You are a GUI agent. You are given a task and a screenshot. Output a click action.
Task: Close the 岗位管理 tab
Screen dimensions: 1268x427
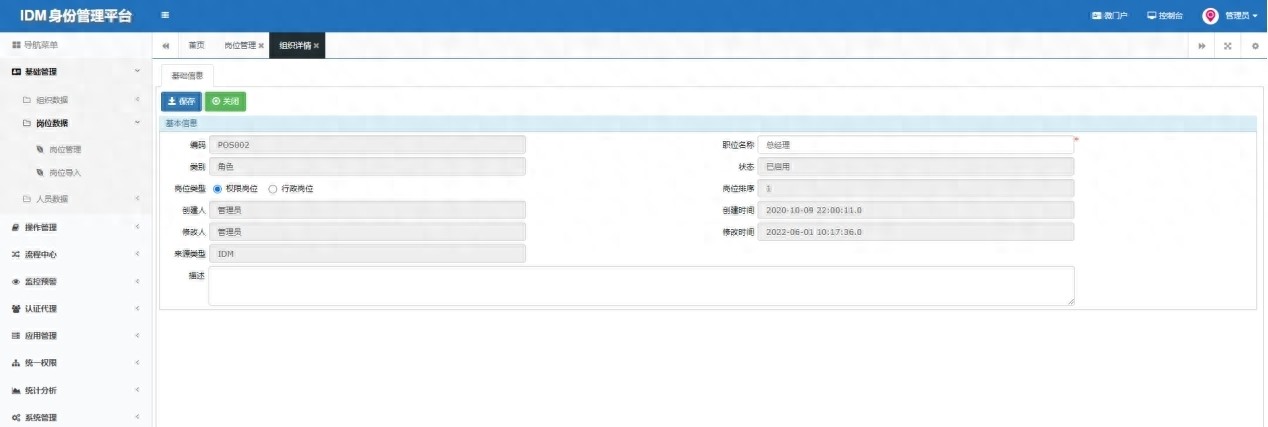261,46
